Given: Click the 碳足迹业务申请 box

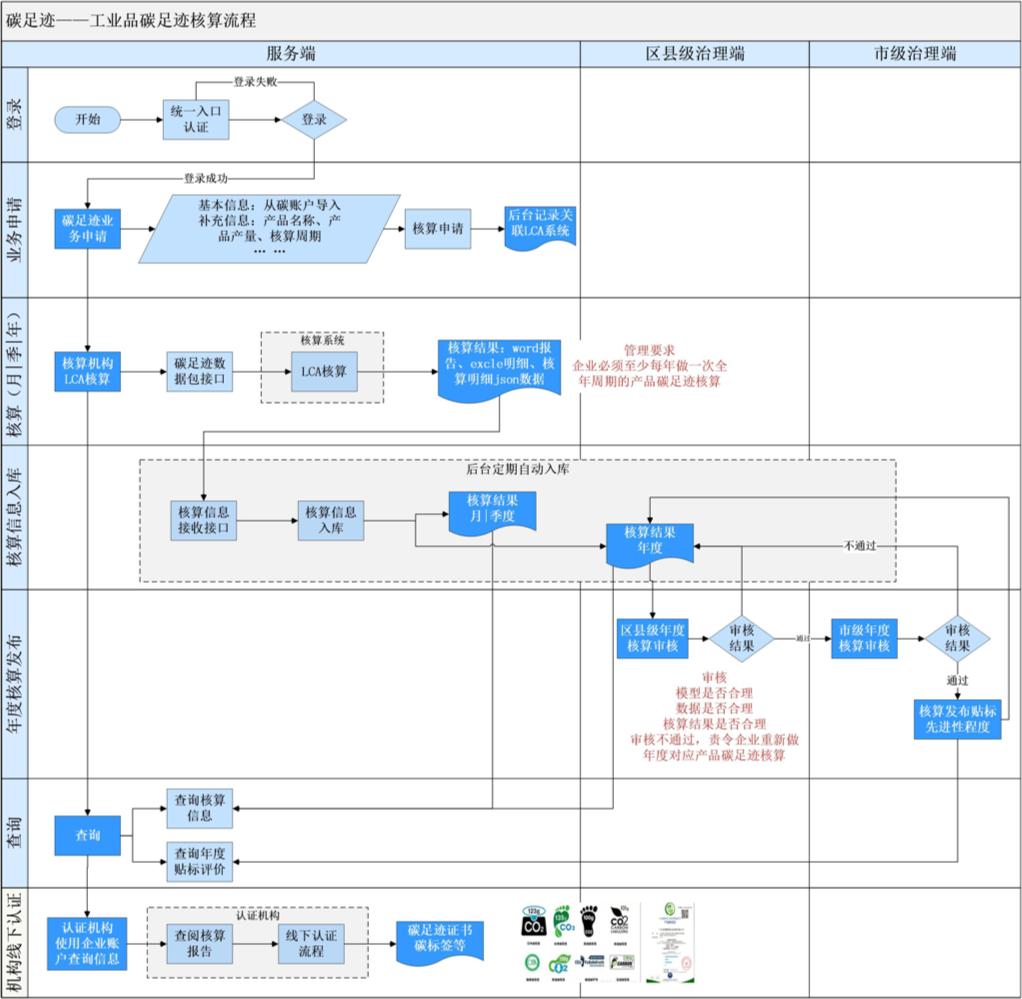Looking at the screenshot, I should (88, 229).
